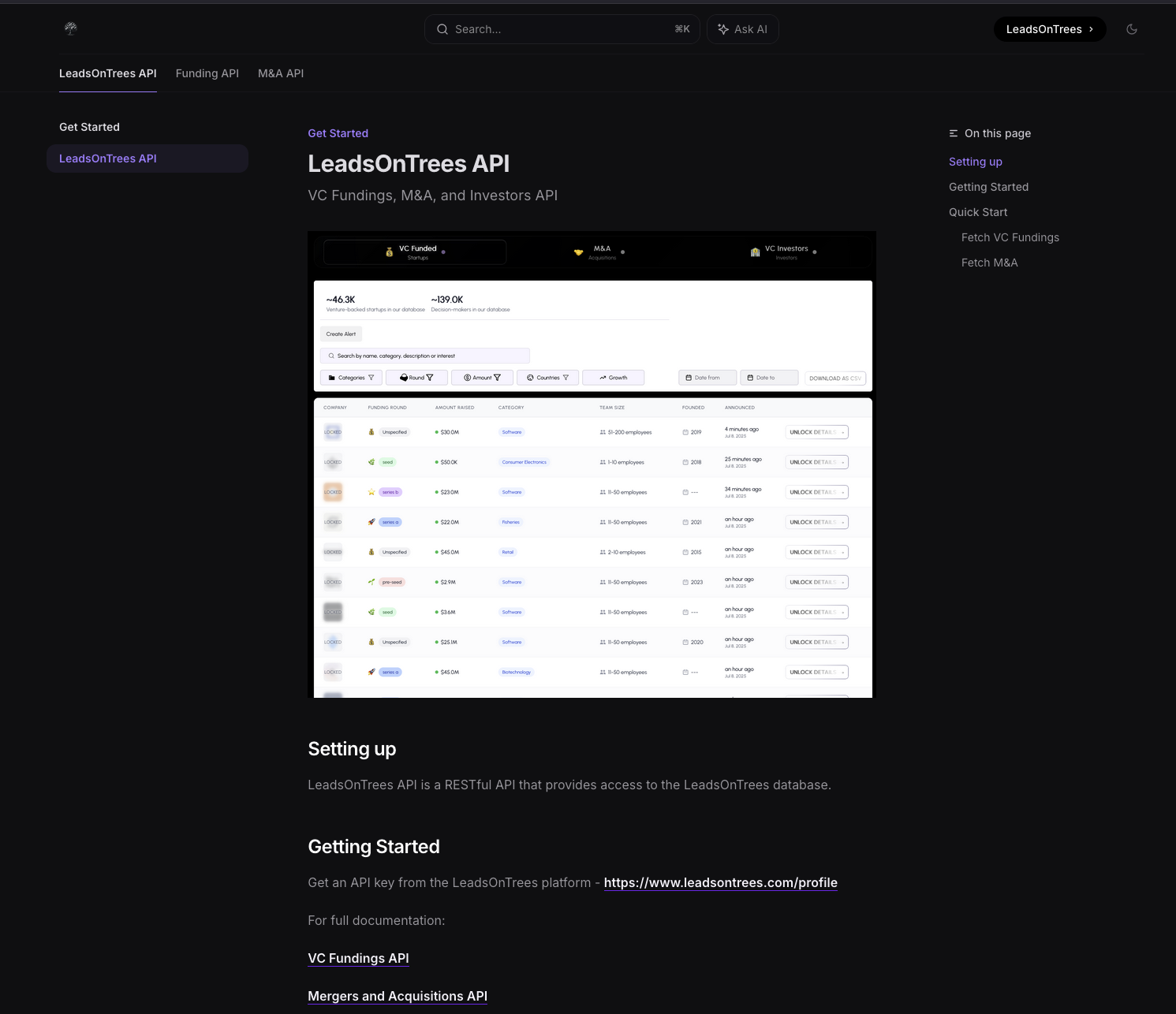Click the dashboard screenshot image
Screen dimensions: 1176x1014
(592, 464)
